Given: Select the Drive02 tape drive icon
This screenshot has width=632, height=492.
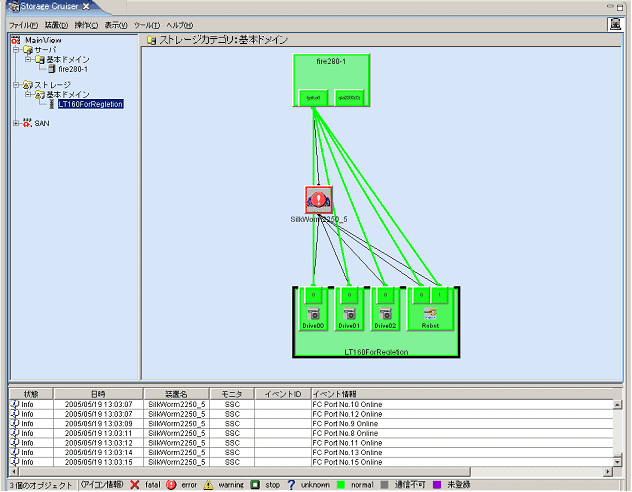Looking at the screenshot, I should click(385, 313).
